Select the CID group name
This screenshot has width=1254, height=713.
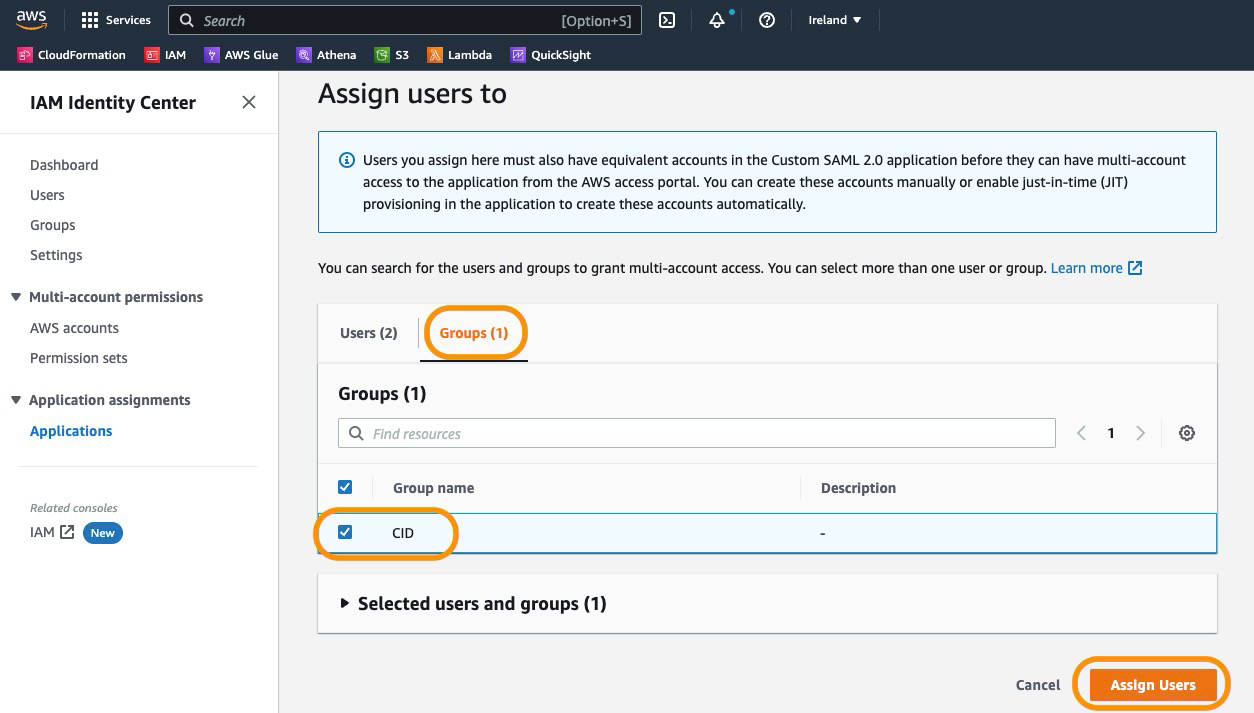pos(403,533)
